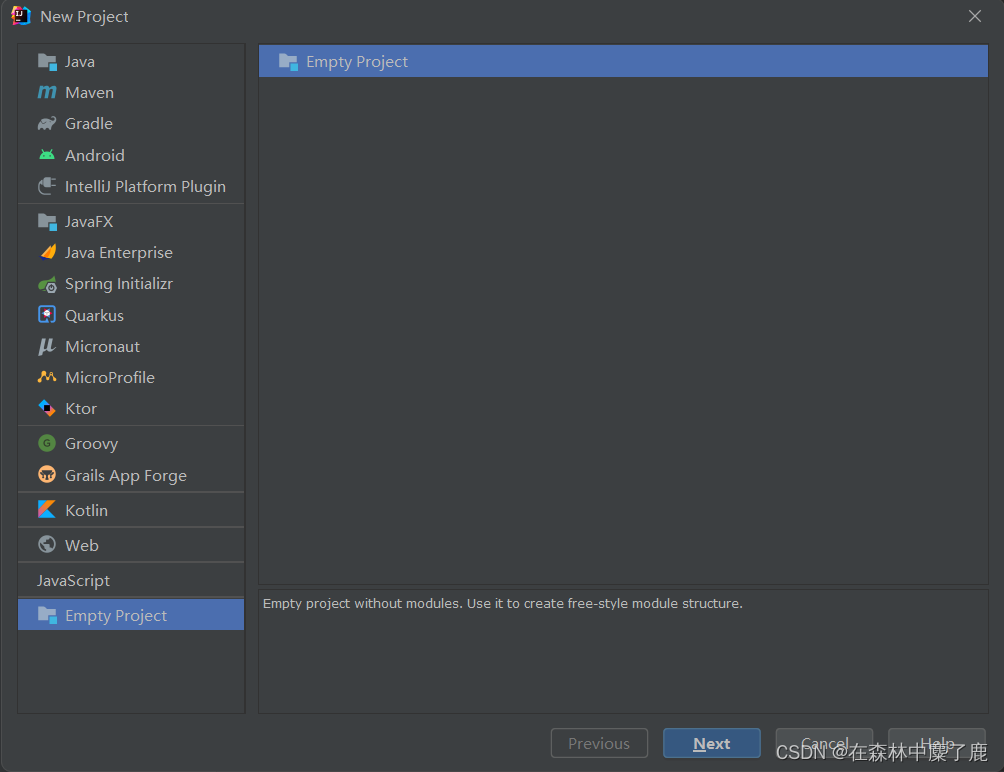Viewport: 1004px width, 772px height.
Task: Click the Web globe icon
Action: [x=47, y=544]
